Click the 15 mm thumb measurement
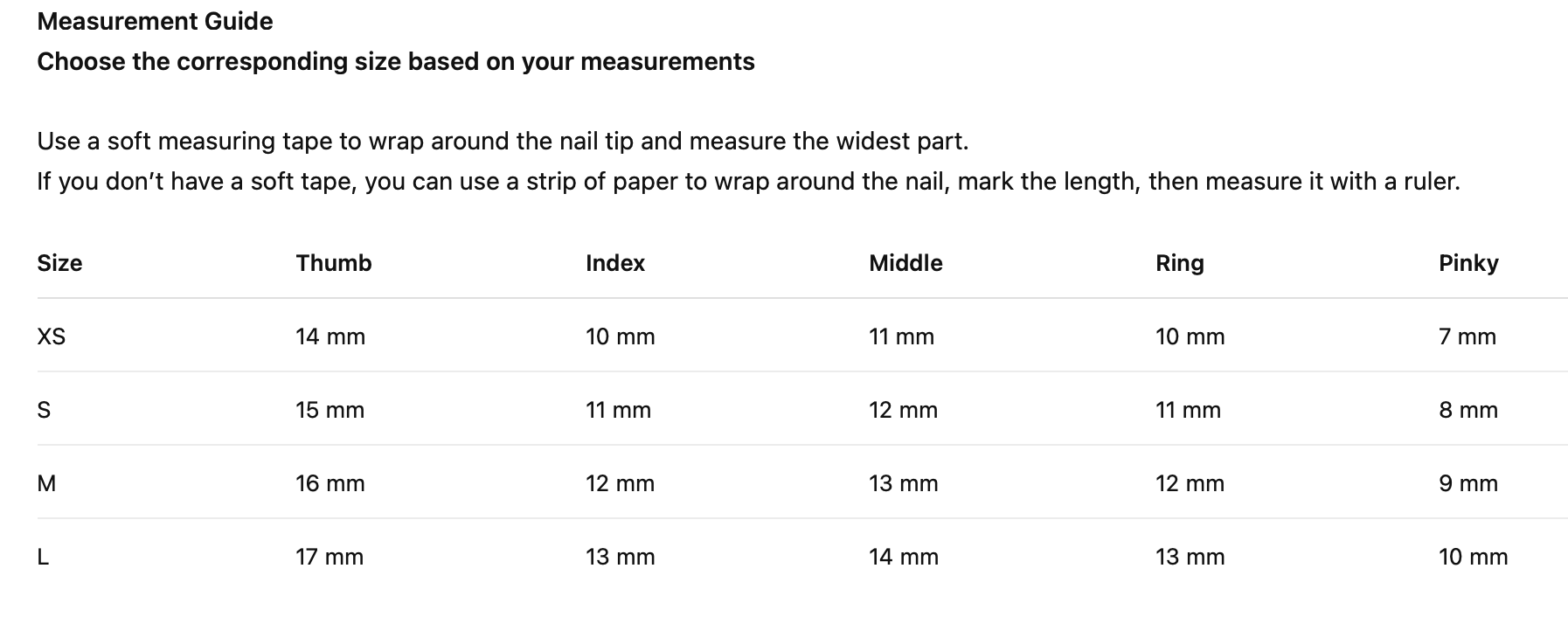 point(330,410)
